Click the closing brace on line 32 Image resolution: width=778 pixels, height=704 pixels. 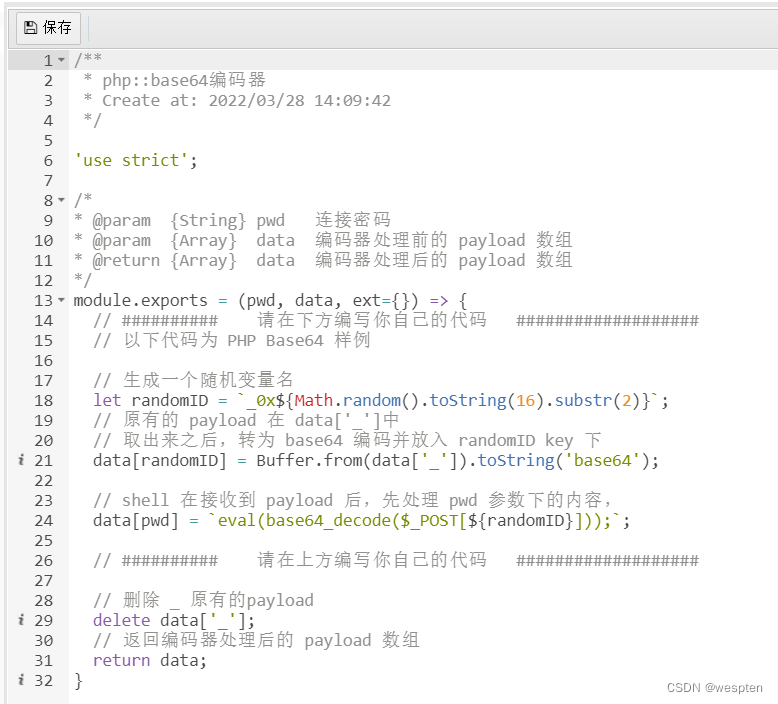[78, 680]
